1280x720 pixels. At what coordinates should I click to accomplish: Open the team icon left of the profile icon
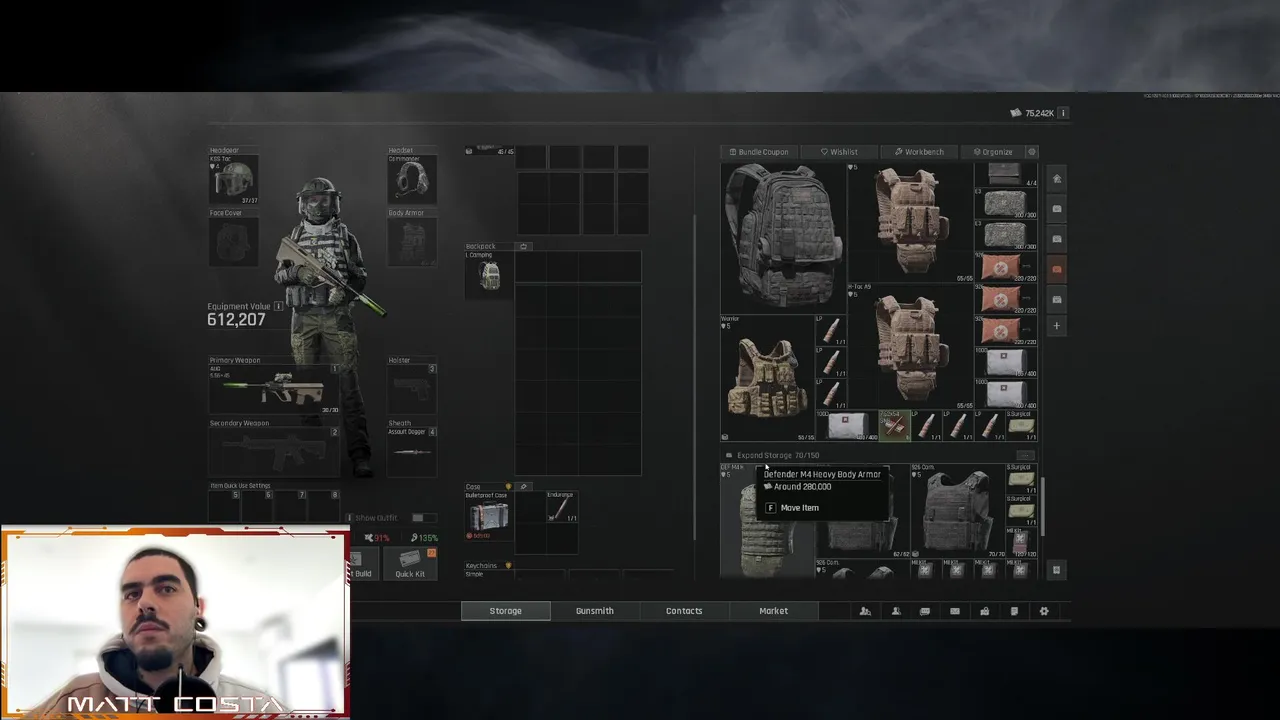865,611
